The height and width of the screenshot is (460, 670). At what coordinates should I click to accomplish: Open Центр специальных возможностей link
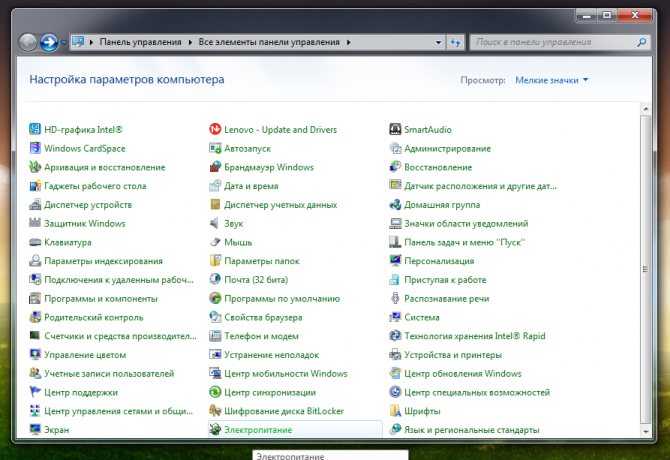pyautogui.click(x=477, y=393)
